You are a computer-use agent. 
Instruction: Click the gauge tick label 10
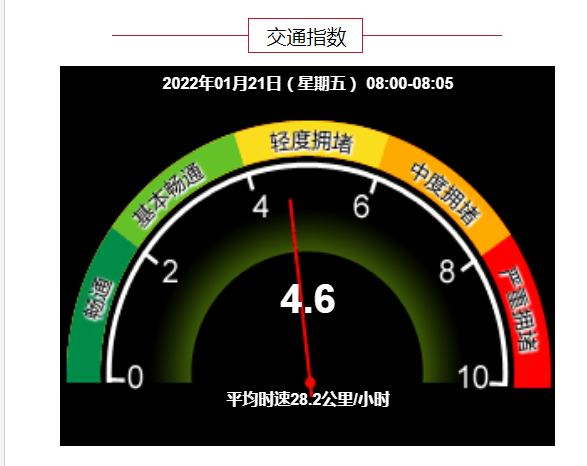tap(474, 377)
